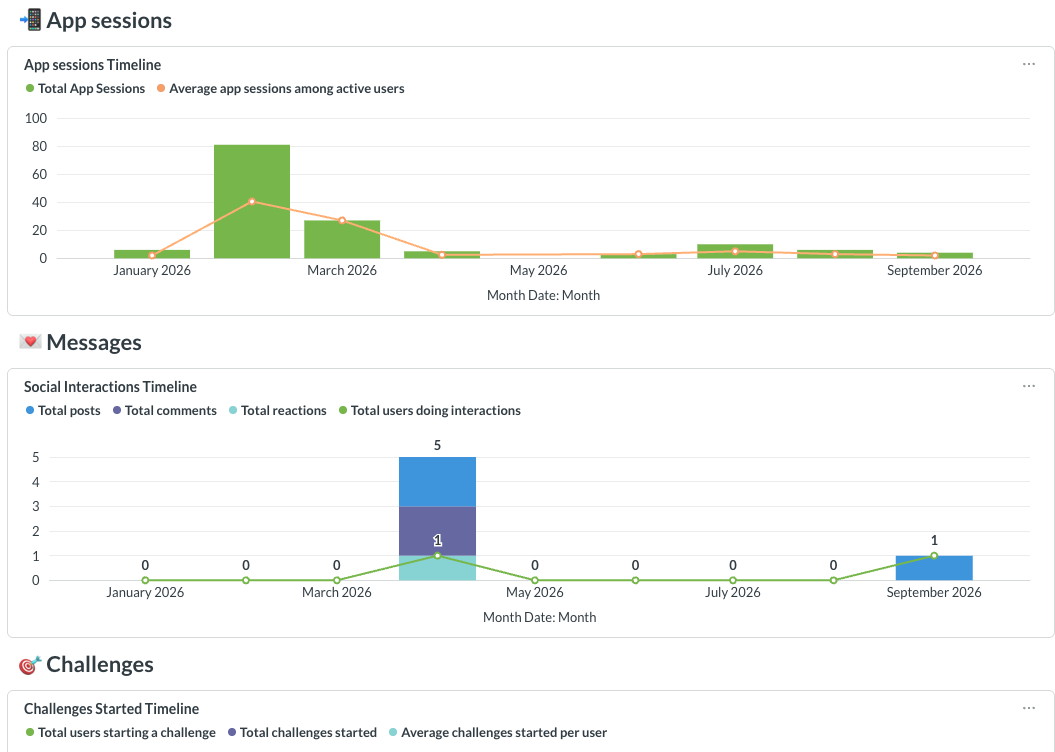Toggle the Total reactions legend series
1055x752 pixels.
278,410
